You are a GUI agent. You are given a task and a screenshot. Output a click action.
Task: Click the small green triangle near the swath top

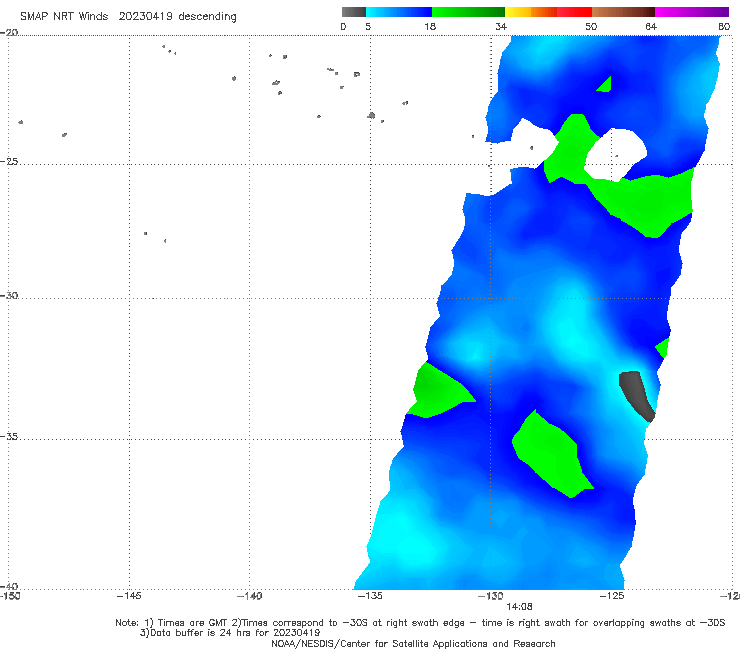click(x=605, y=84)
